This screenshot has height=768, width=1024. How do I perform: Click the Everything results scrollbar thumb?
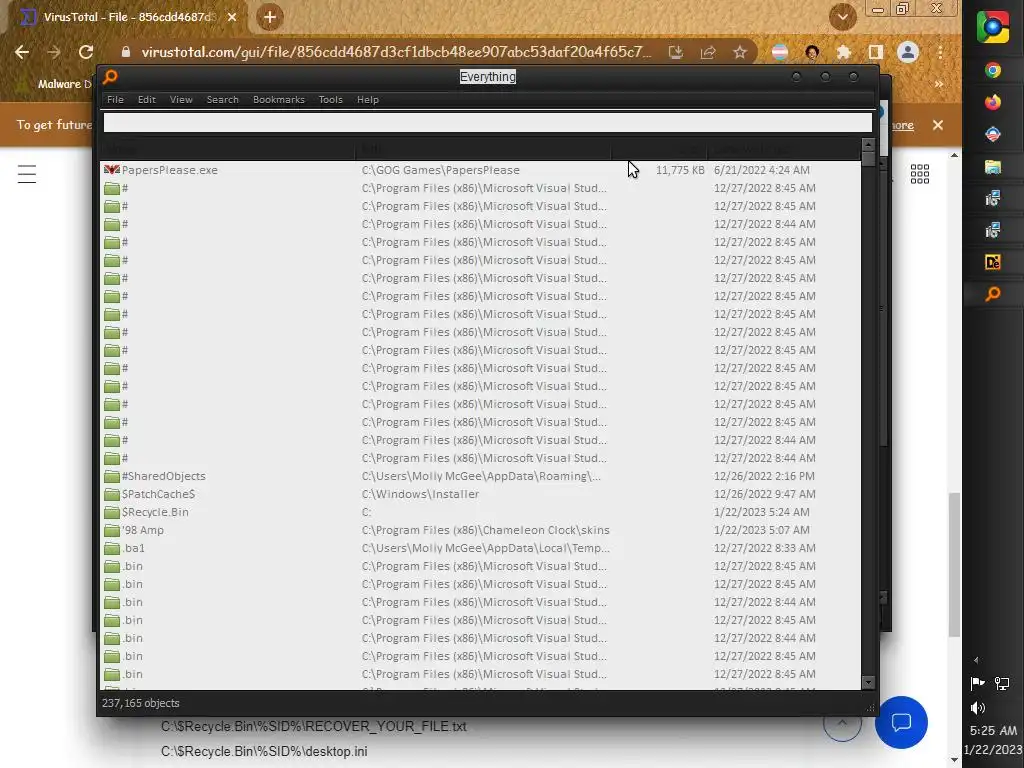(x=868, y=159)
